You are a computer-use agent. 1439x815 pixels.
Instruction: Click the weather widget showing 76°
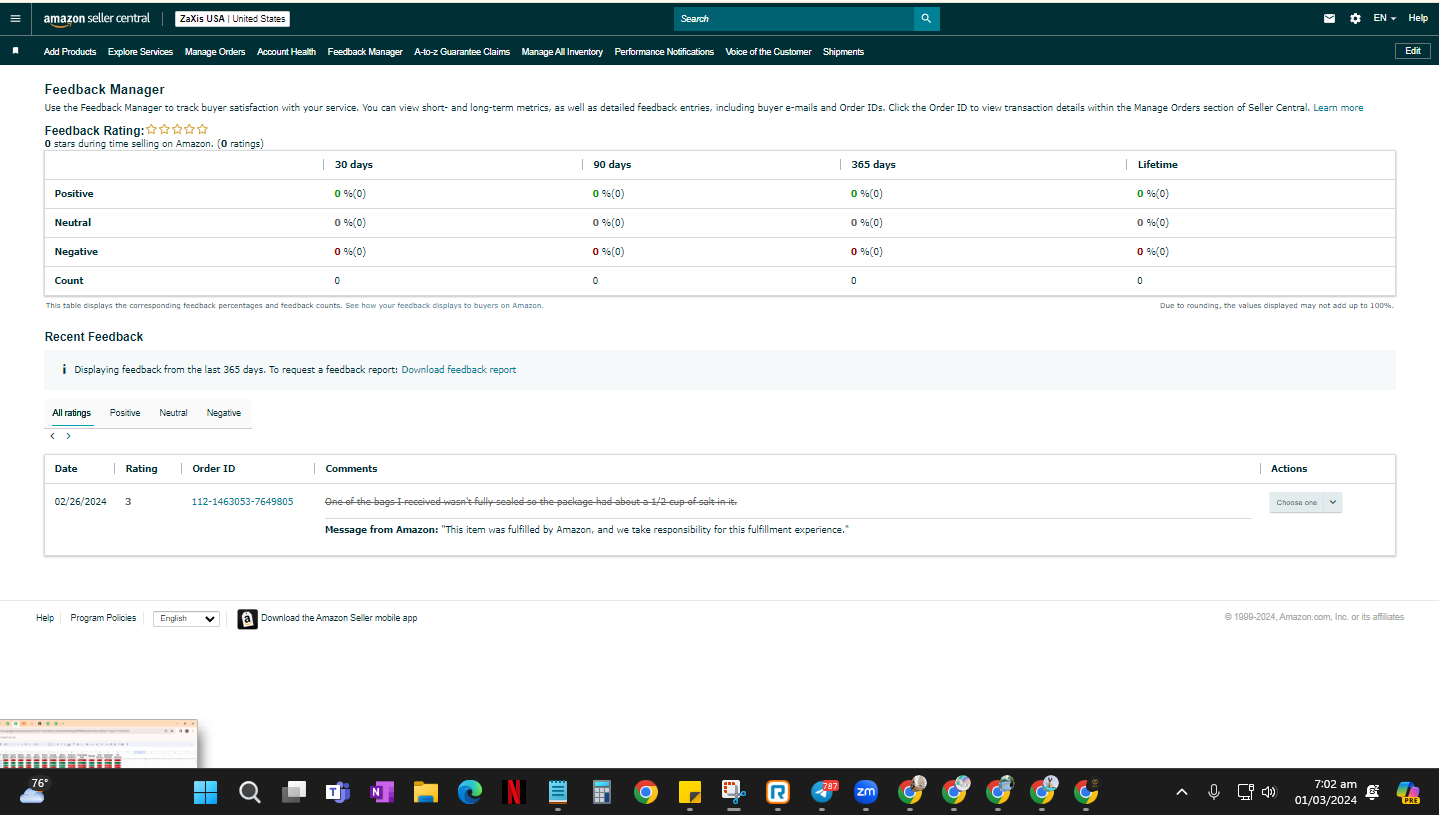[33, 791]
